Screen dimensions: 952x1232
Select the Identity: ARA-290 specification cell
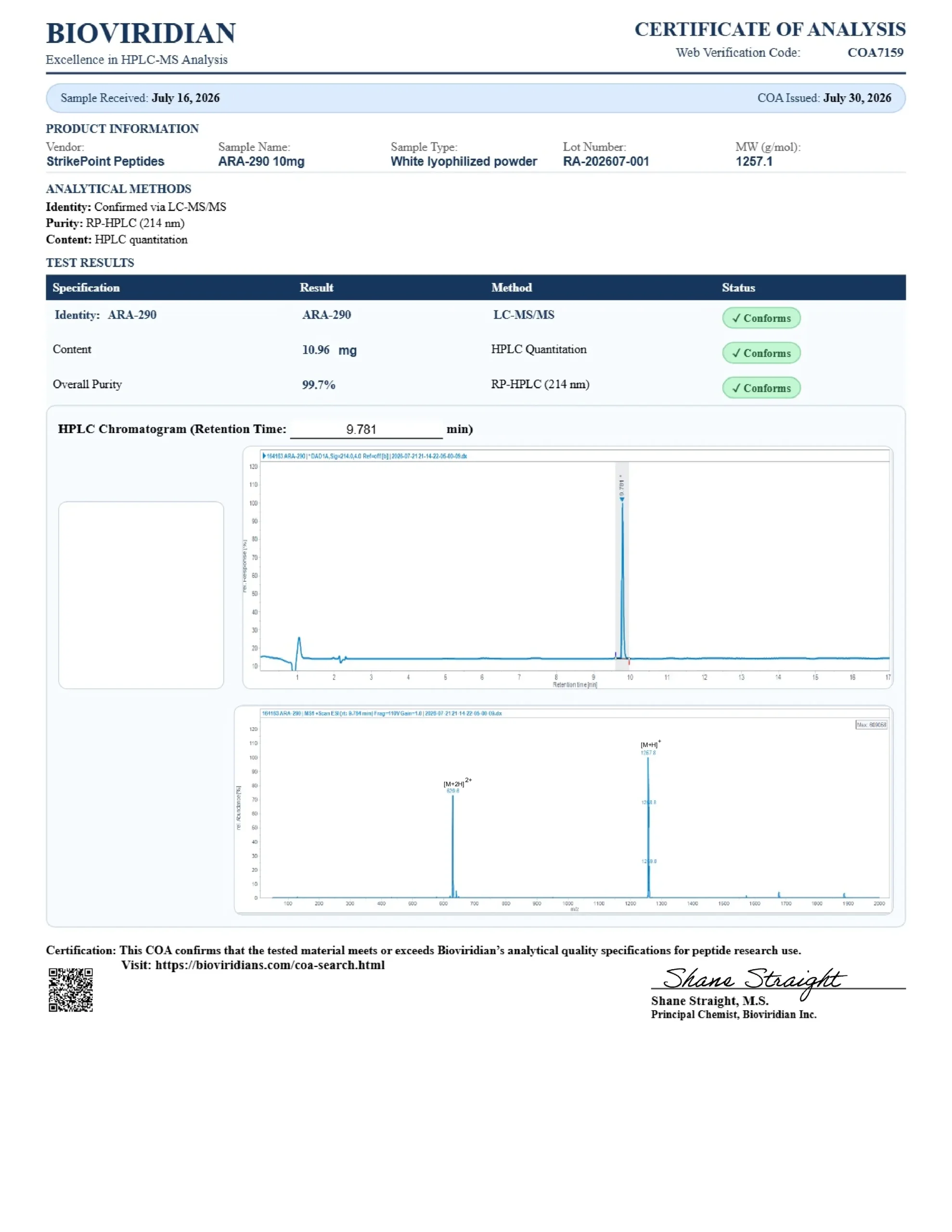click(x=105, y=315)
